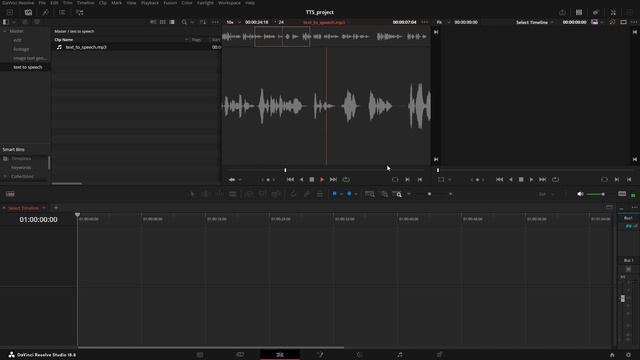Click source viewer jog scrubber handle
Image resolution: width=640 pixels, height=360 pixels.
click(285, 170)
